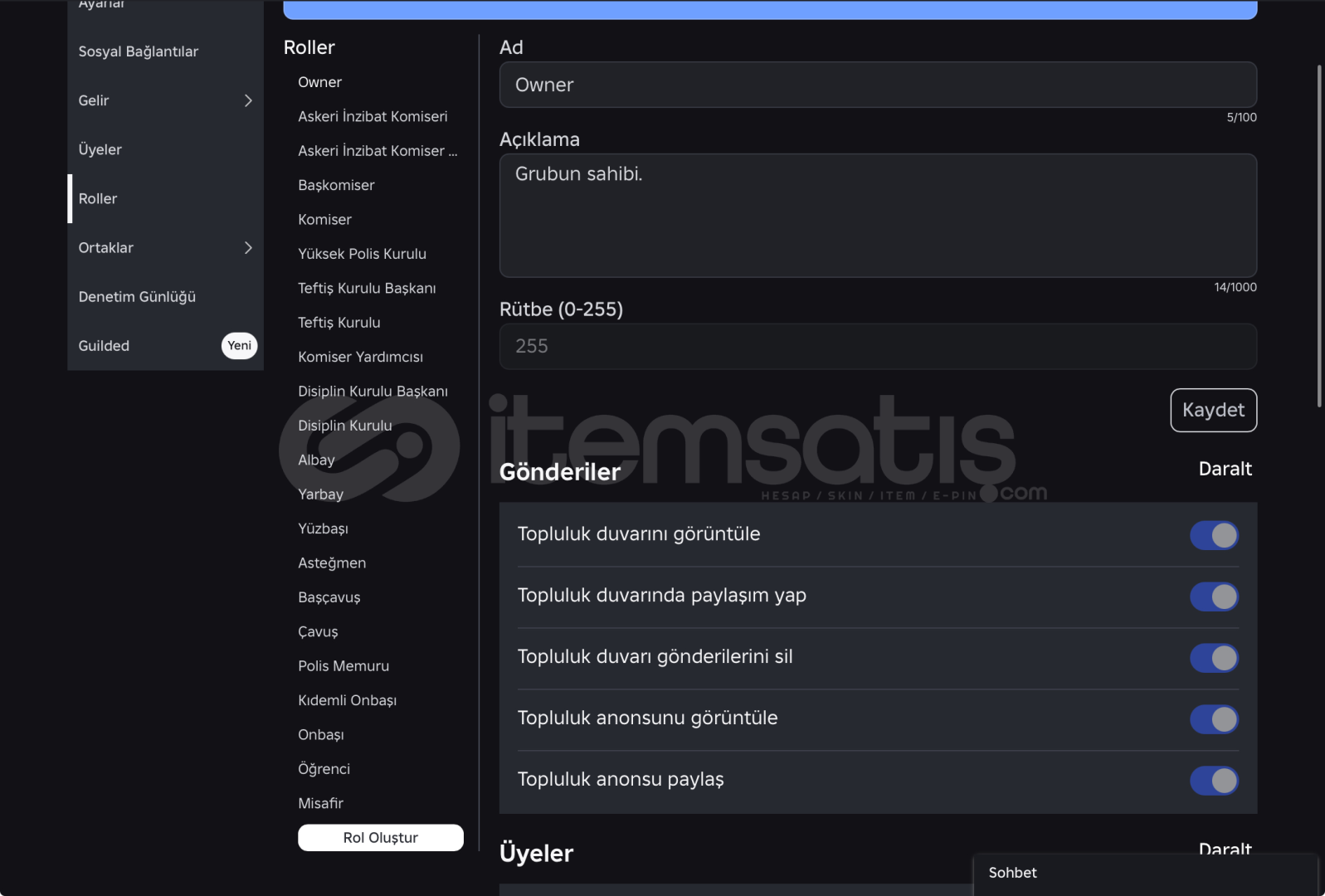Click the Kaydet button
The height and width of the screenshot is (896, 1325).
coord(1213,410)
